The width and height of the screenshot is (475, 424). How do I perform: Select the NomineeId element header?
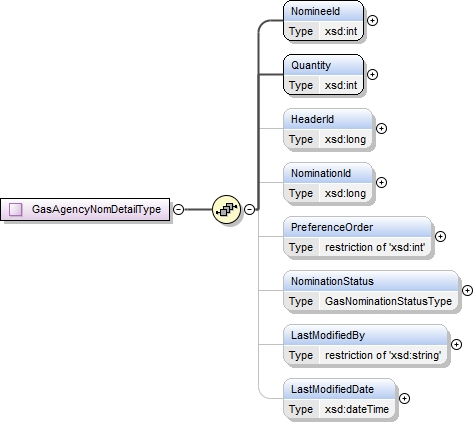point(323,11)
